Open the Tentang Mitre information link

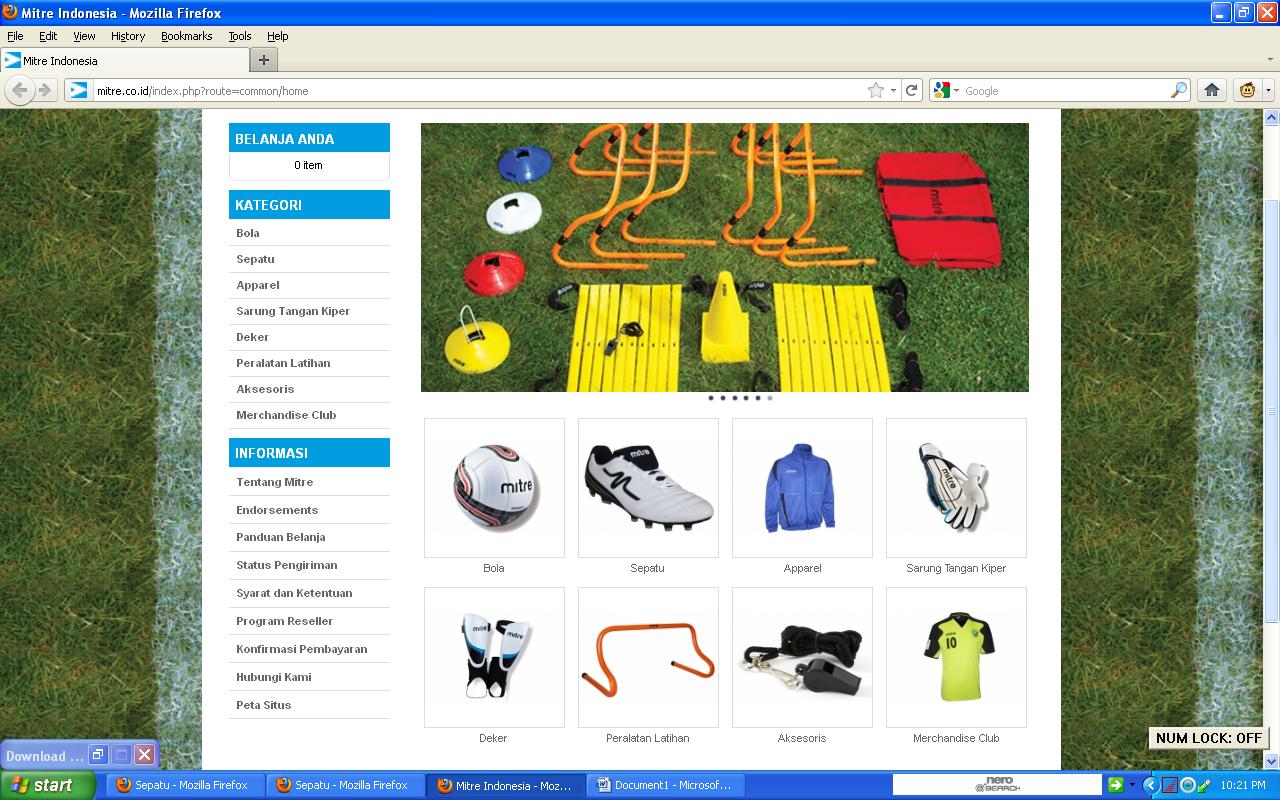click(x=275, y=482)
